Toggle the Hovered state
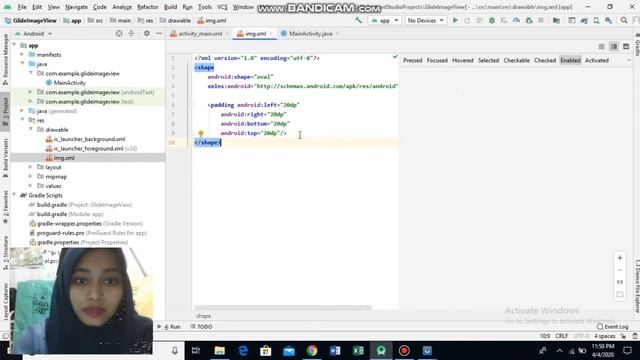The height and width of the screenshot is (360, 640). (463, 60)
